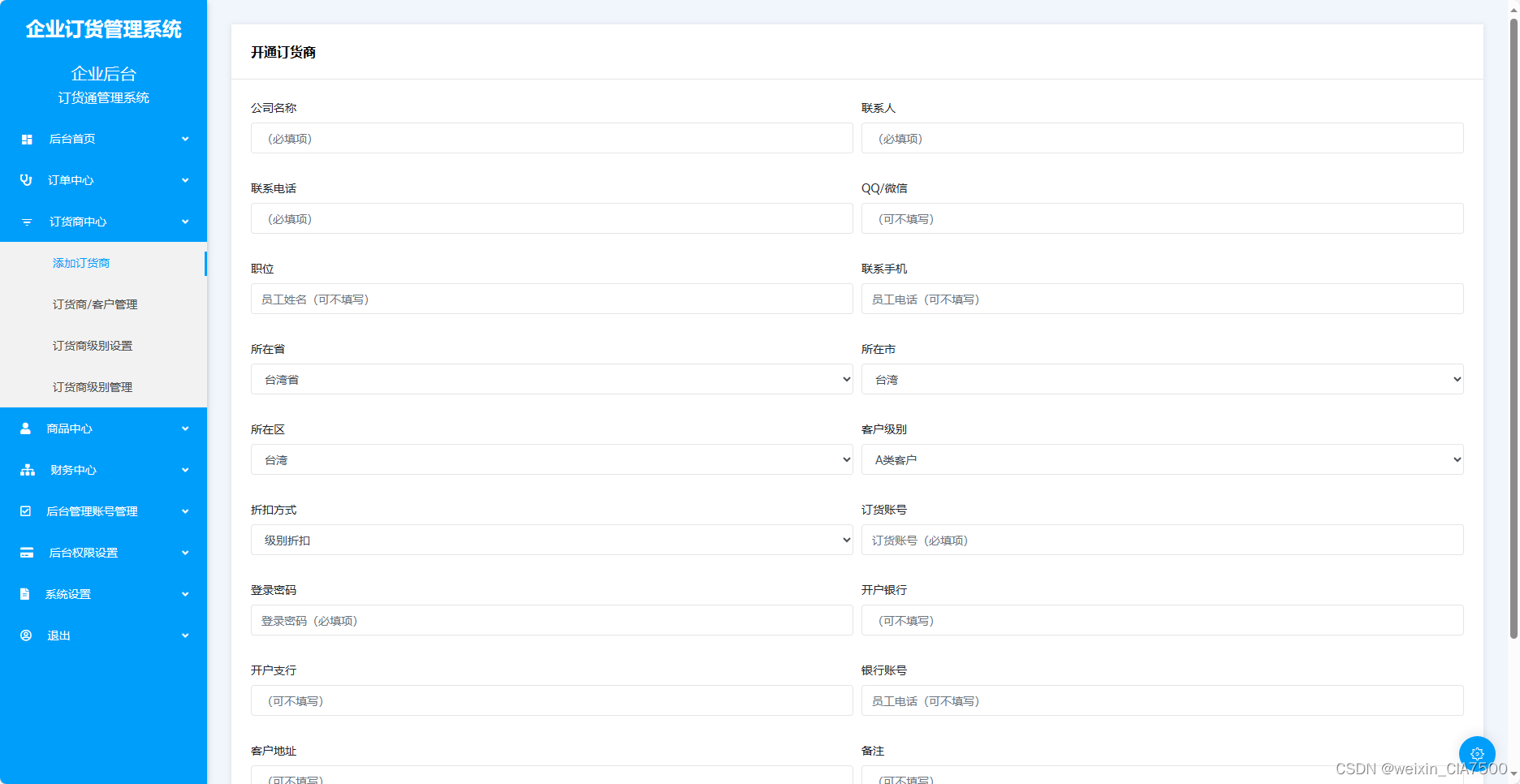Click the 财务中心 sitemap icon

click(28, 470)
